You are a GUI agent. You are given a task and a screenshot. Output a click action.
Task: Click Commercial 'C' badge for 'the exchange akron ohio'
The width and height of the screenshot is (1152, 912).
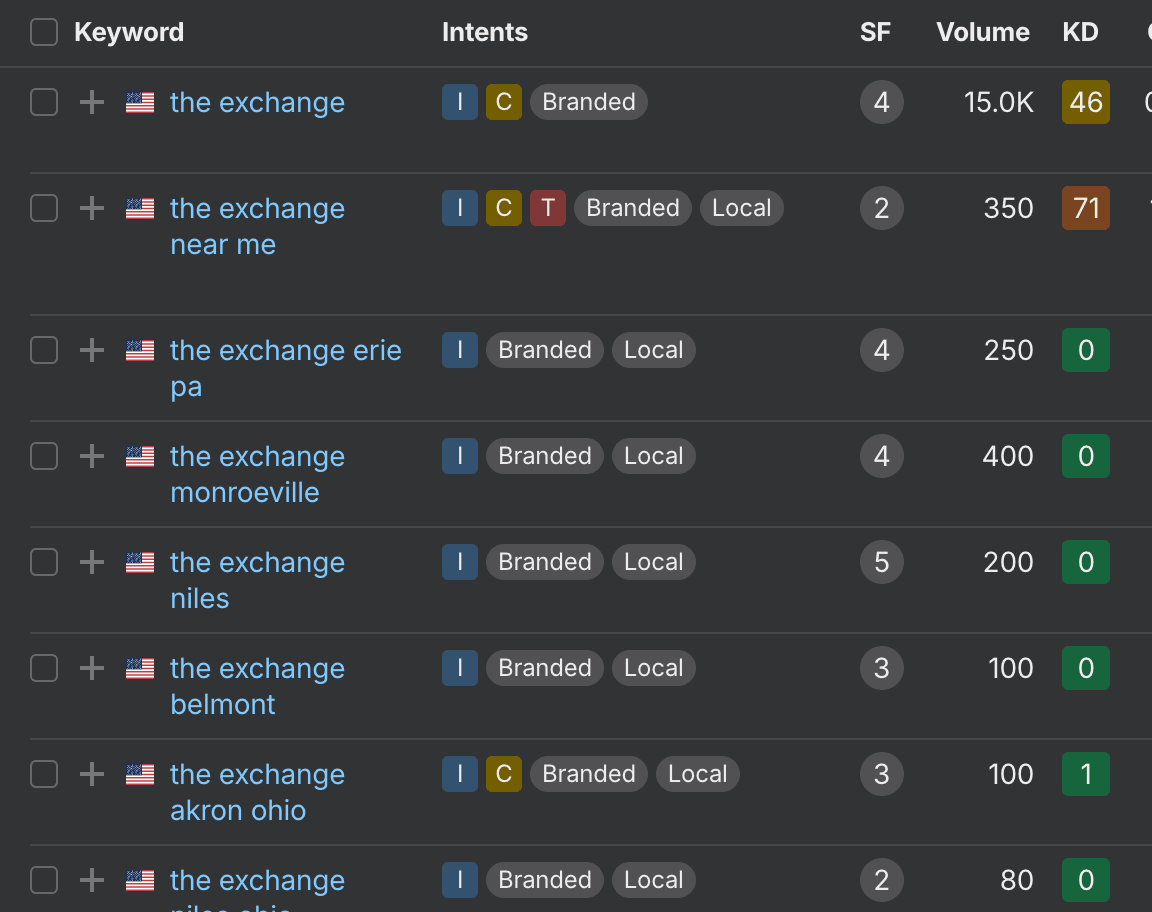(503, 774)
